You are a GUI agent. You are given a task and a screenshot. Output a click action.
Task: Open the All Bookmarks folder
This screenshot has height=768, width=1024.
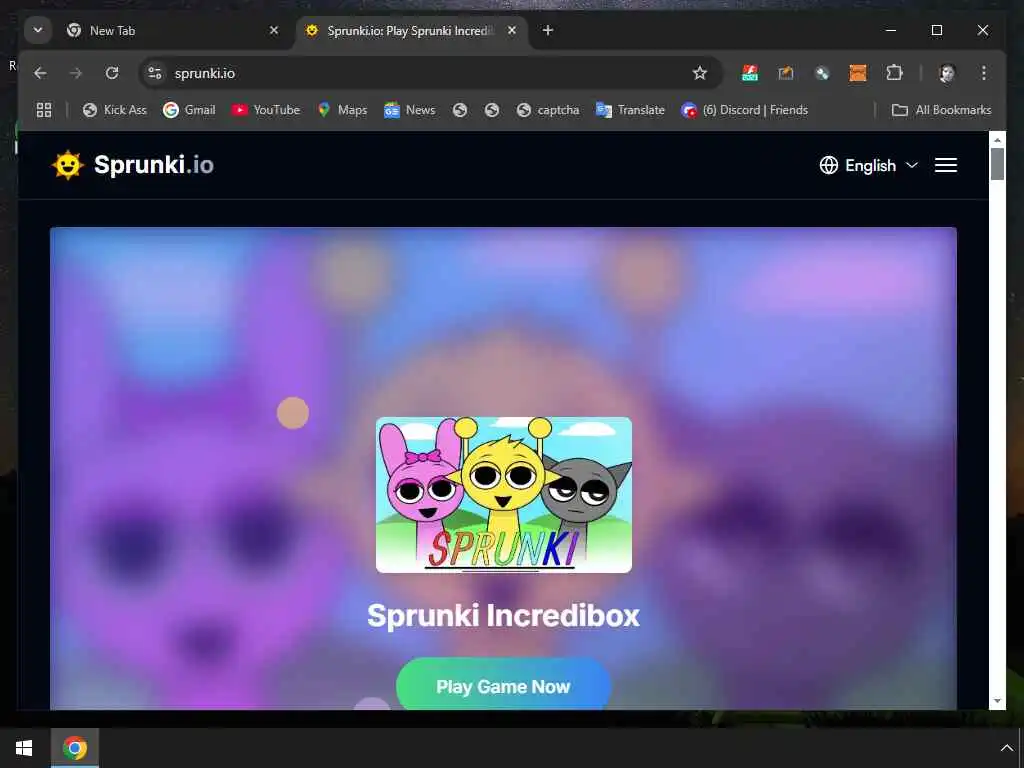942,110
